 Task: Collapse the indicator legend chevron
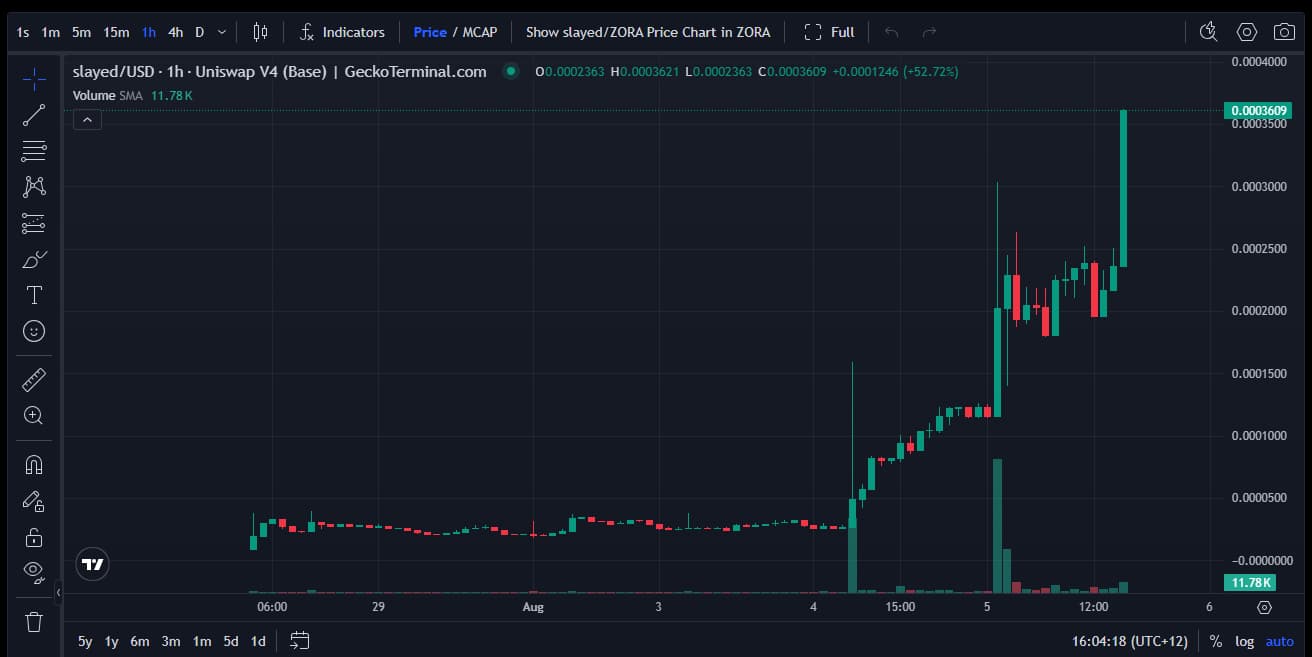coord(87,120)
